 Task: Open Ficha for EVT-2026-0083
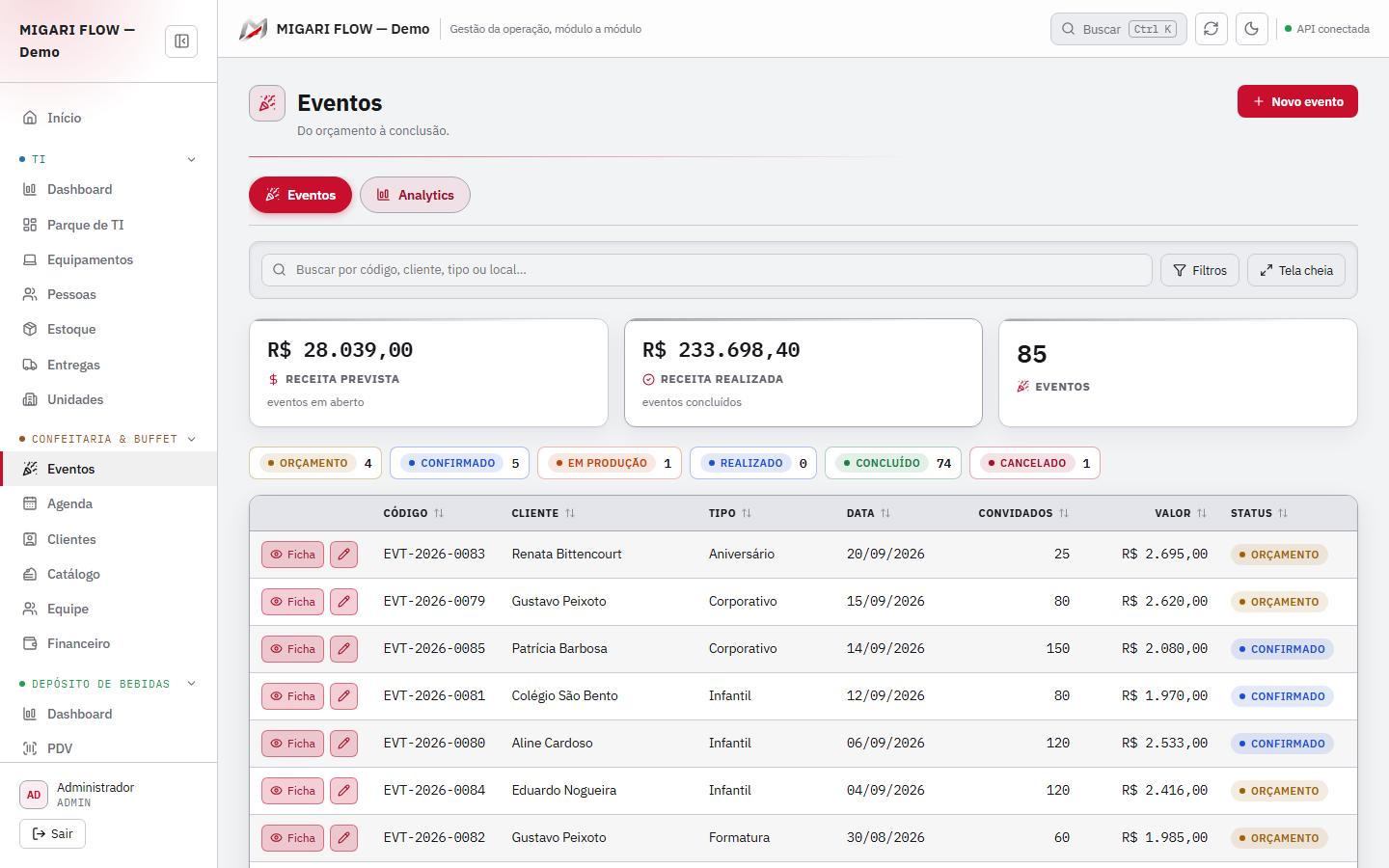tap(292, 555)
